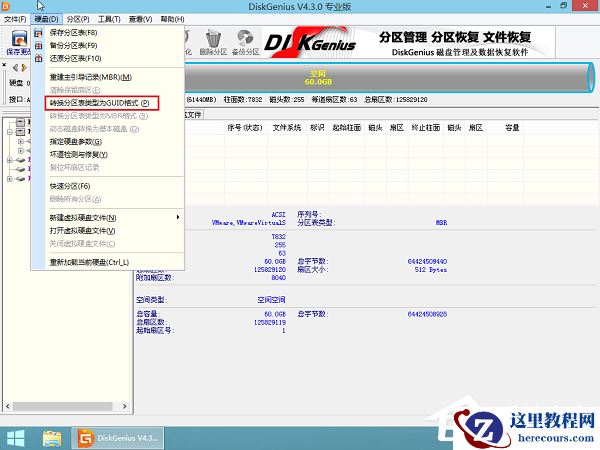Close the disk info pane with small x
This screenshot has width=600, height=450.
[4, 65]
